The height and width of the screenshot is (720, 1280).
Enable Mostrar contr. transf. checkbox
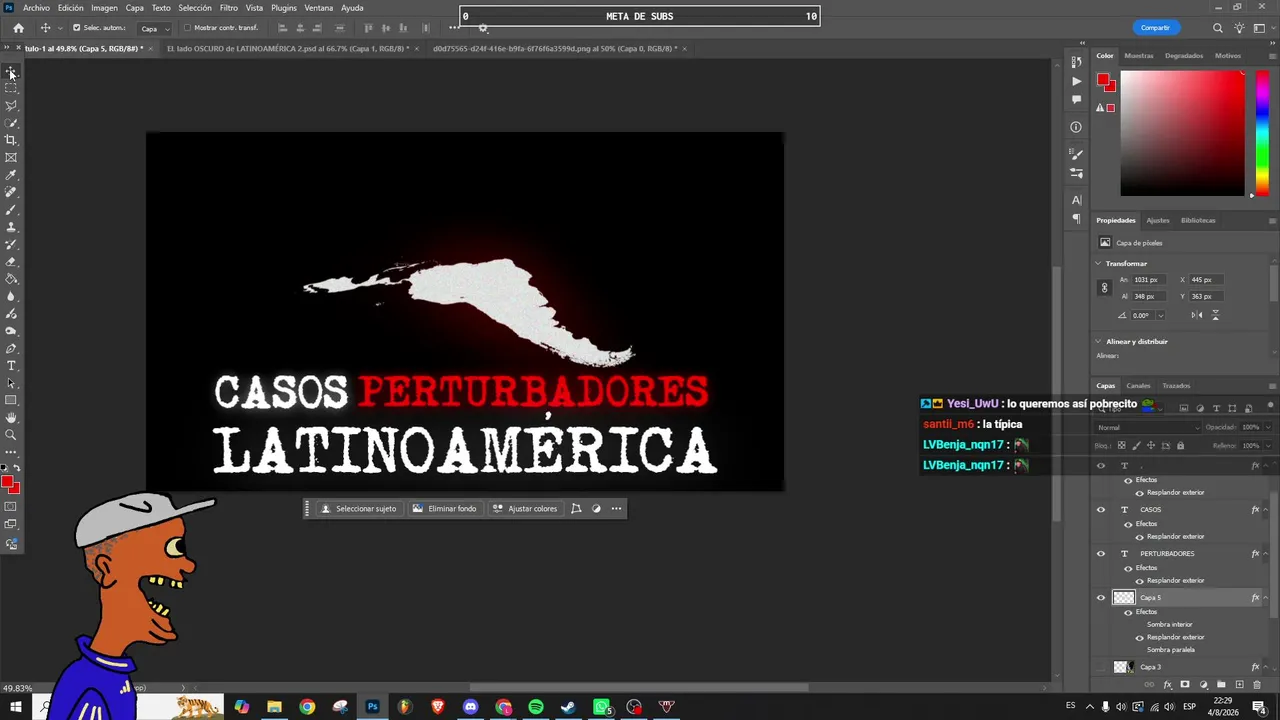coord(187,28)
